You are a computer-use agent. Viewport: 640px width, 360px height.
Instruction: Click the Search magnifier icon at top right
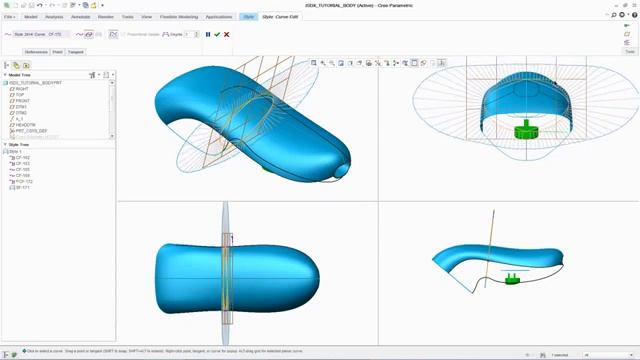[613, 15]
